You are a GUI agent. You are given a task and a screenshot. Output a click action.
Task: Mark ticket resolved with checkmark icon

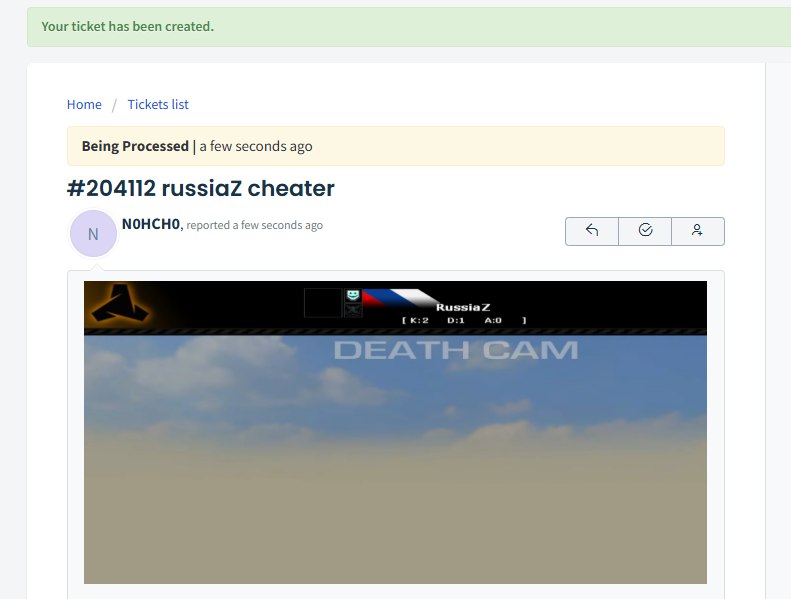click(645, 231)
